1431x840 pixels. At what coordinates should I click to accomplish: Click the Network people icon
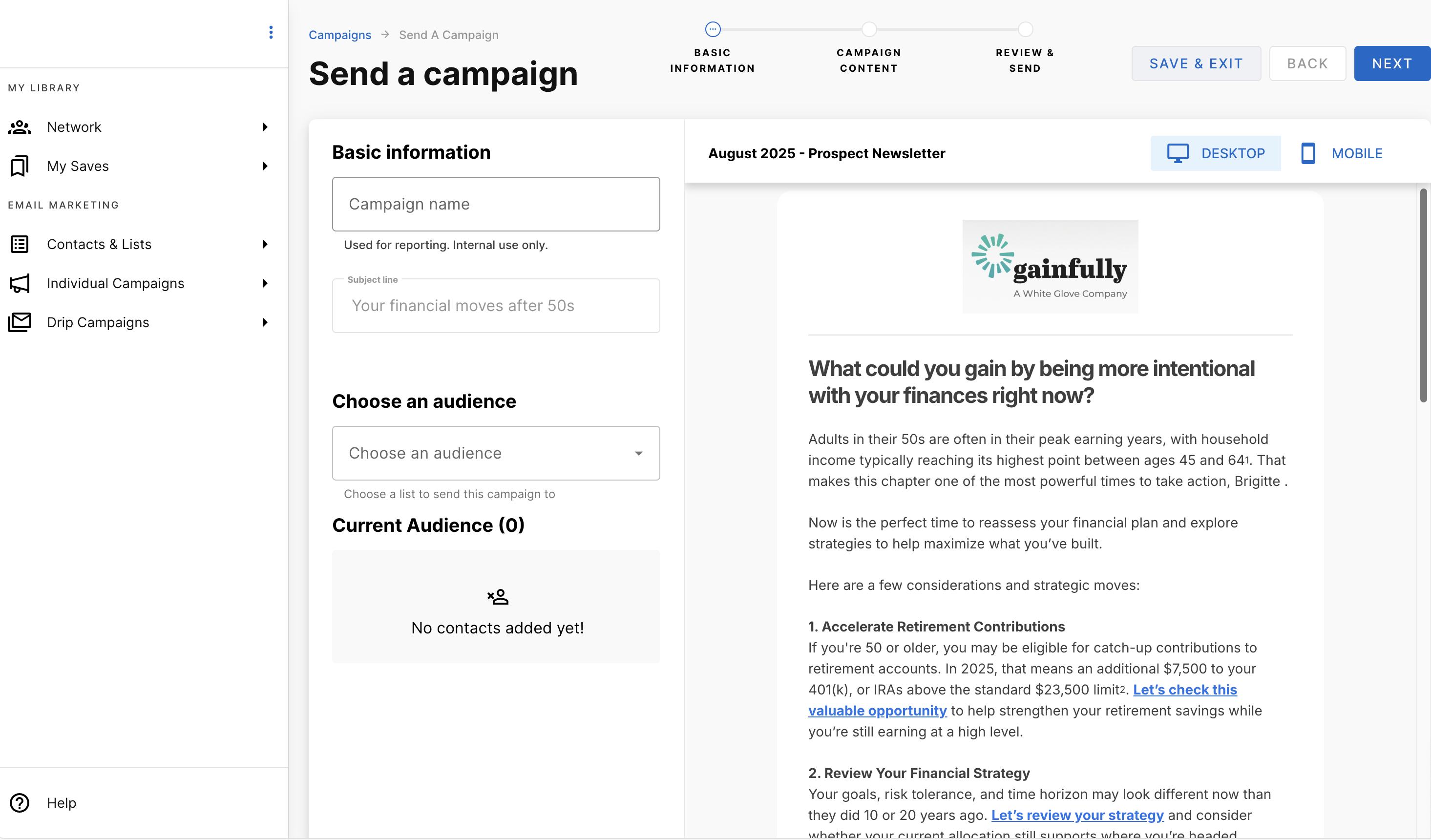coord(20,126)
